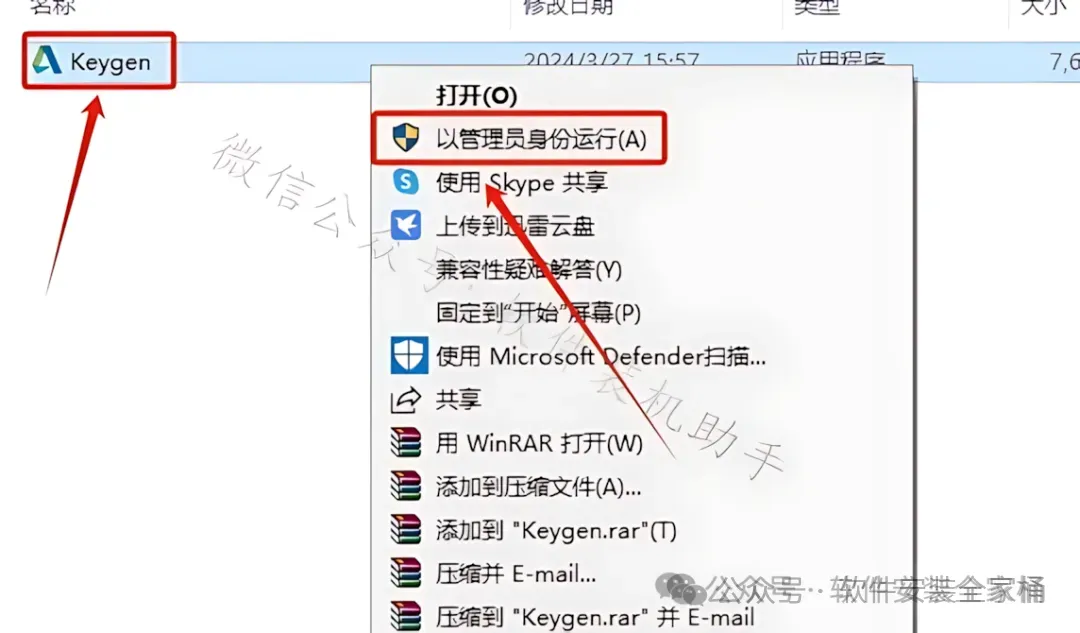
Task: Select 使用 Microsoft Defender扫描
Action: click(x=600, y=356)
